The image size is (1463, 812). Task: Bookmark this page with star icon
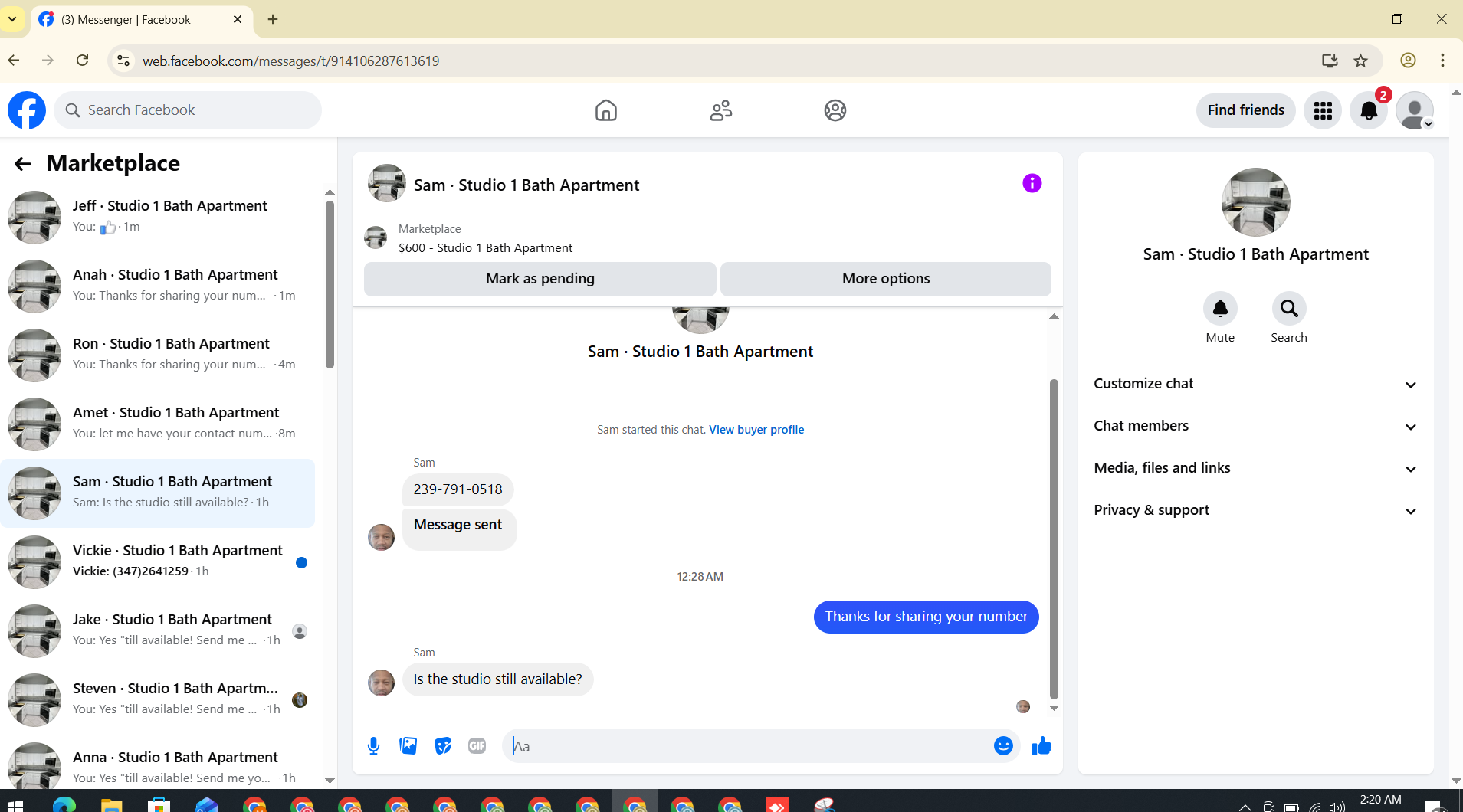tap(1361, 61)
